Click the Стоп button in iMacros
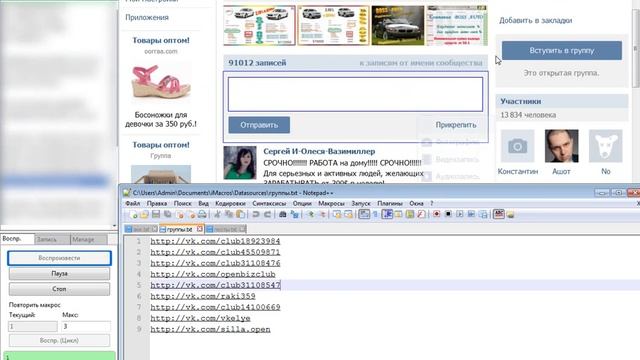 coord(59,289)
